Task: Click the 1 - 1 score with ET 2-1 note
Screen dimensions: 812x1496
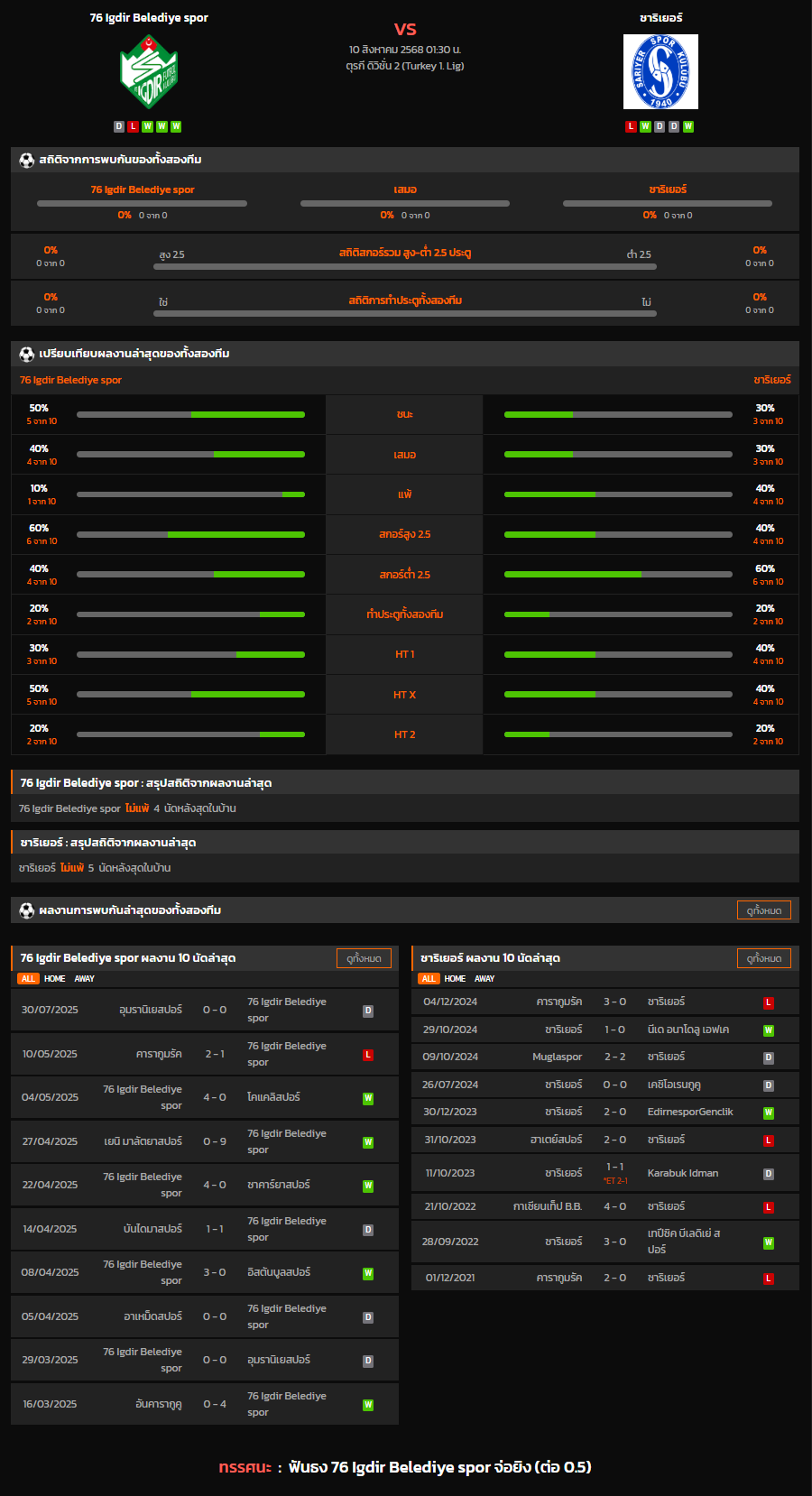Action: (x=615, y=1167)
